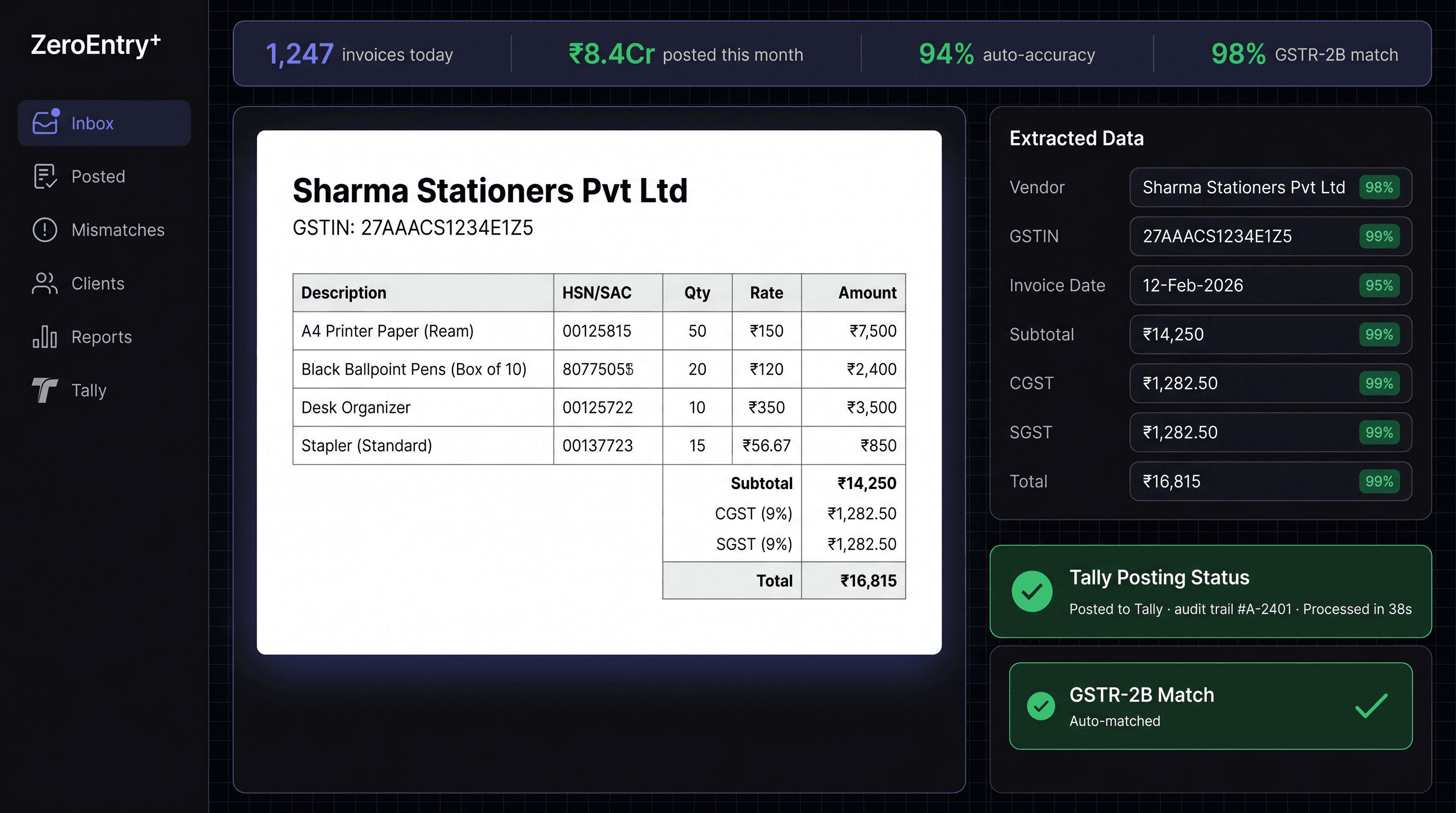1456x813 pixels.
Task: Click the Invoice Date field 12-Feb-2026
Action: pos(1270,285)
